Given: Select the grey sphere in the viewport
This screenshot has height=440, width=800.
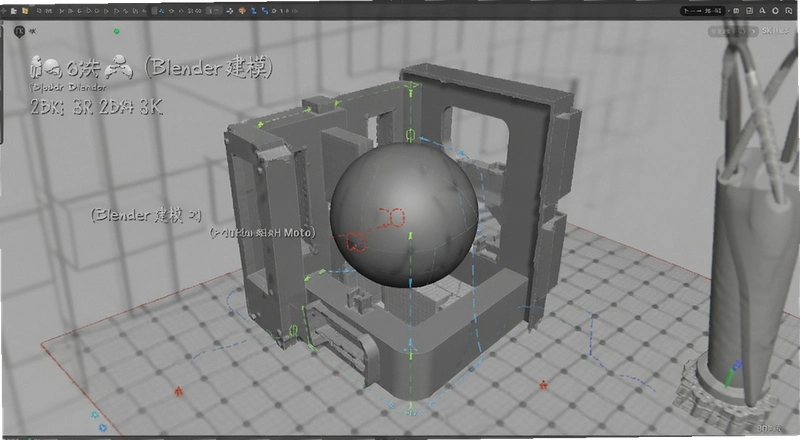Looking at the screenshot, I should pos(405,214).
